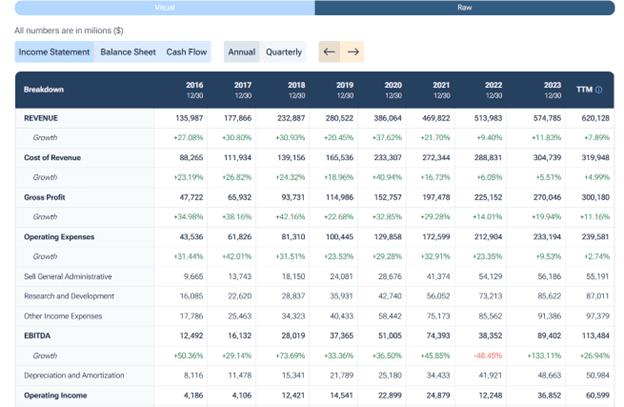Switch to the Raw view
This screenshot has width=624, height=407.
tap(464, 8)
